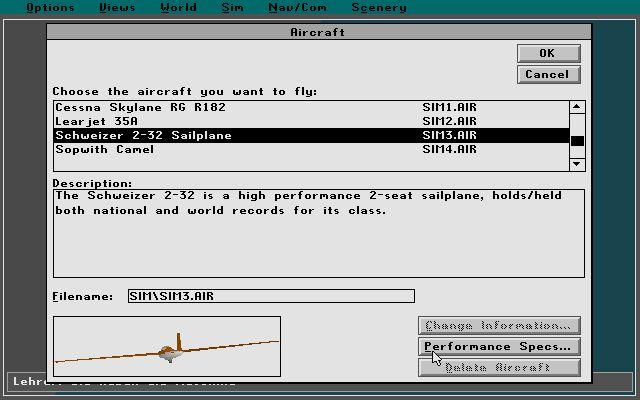
Task: Open Performance Specs dialog
Action: [x=499, y=347]
